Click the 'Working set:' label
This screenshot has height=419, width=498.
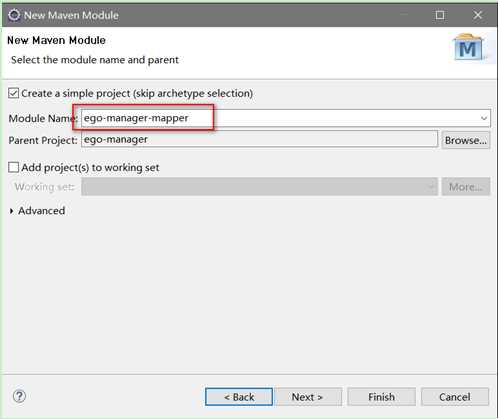tap(44, 187)
